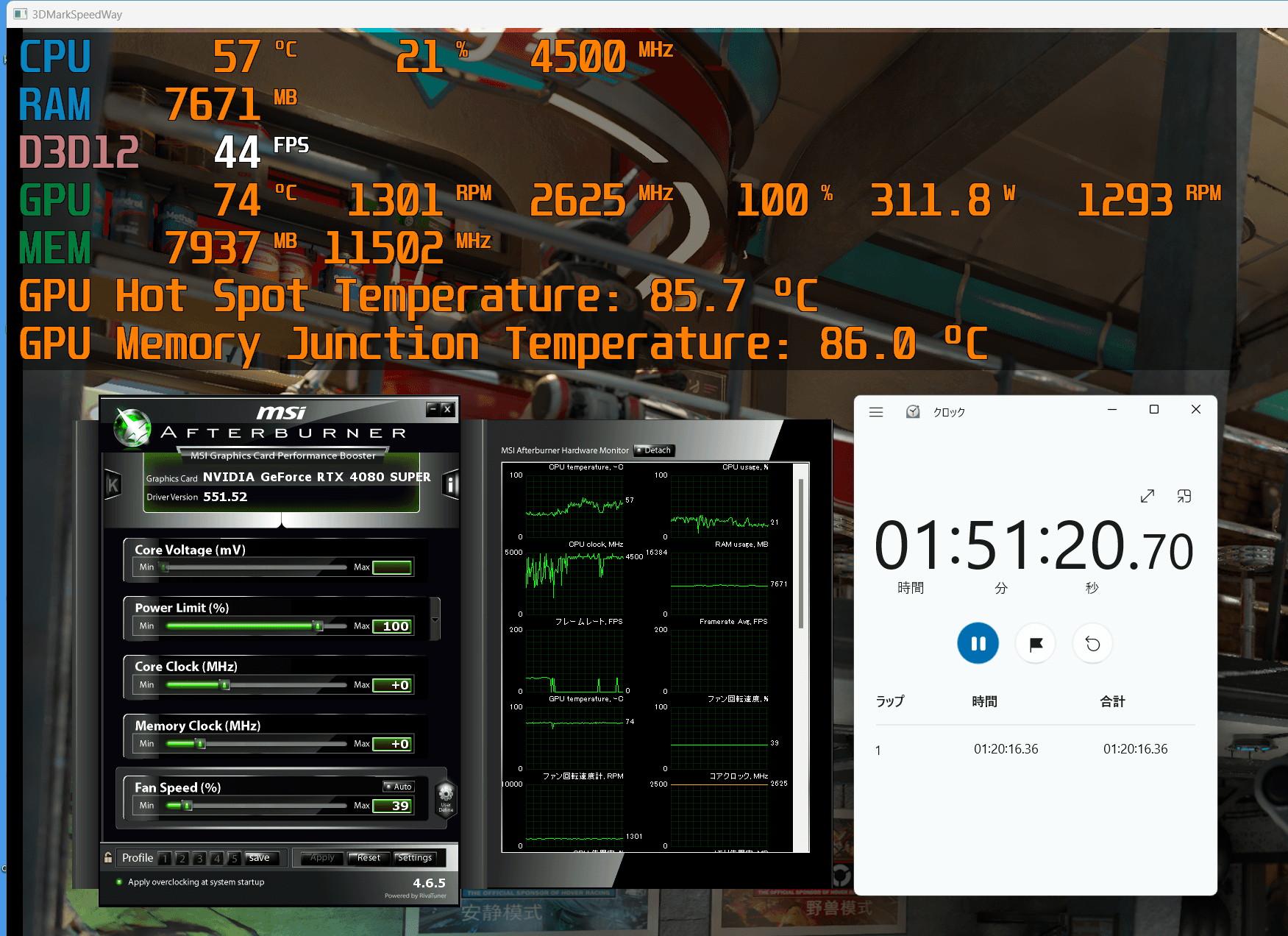The image size is (1288, 936).
Task: Click the Core Voltage value field
Action: tap(392, 567)
